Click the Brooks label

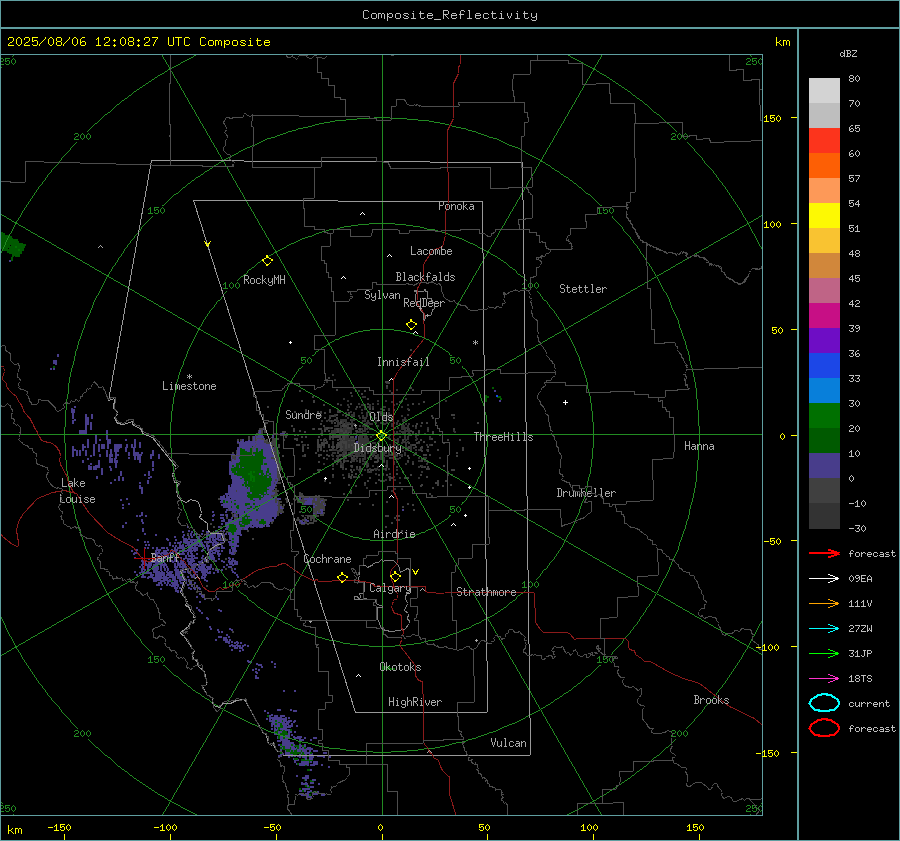point(711,700)
